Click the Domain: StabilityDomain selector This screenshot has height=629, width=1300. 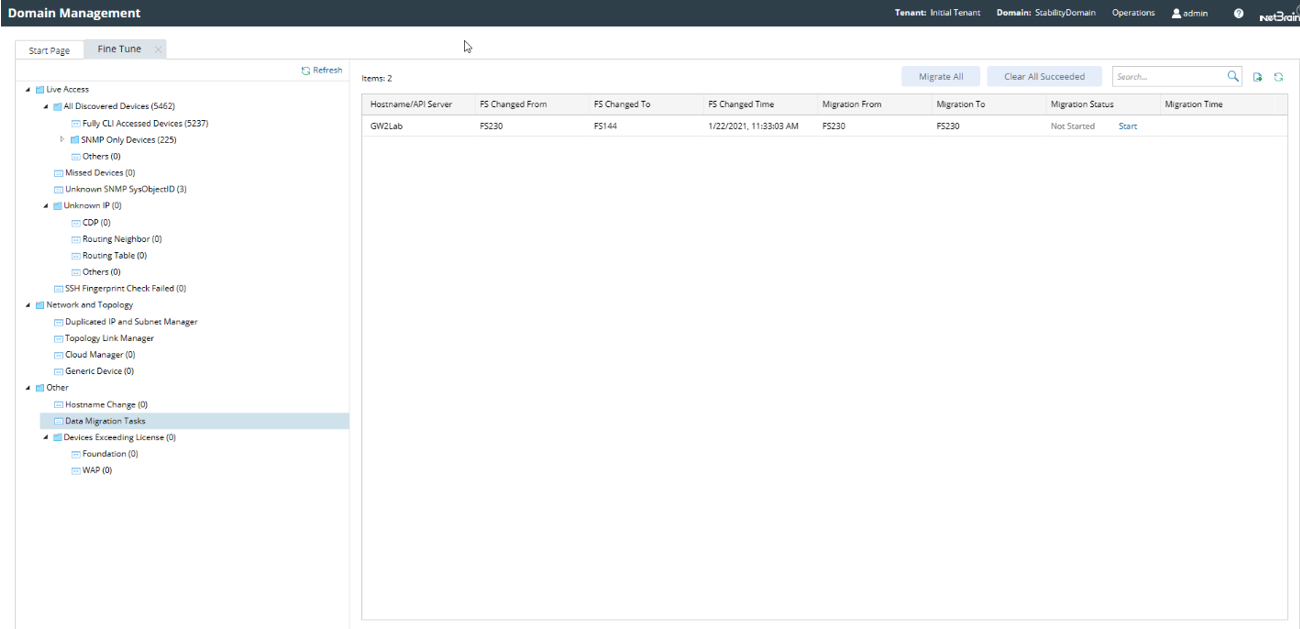(1046, 13)
